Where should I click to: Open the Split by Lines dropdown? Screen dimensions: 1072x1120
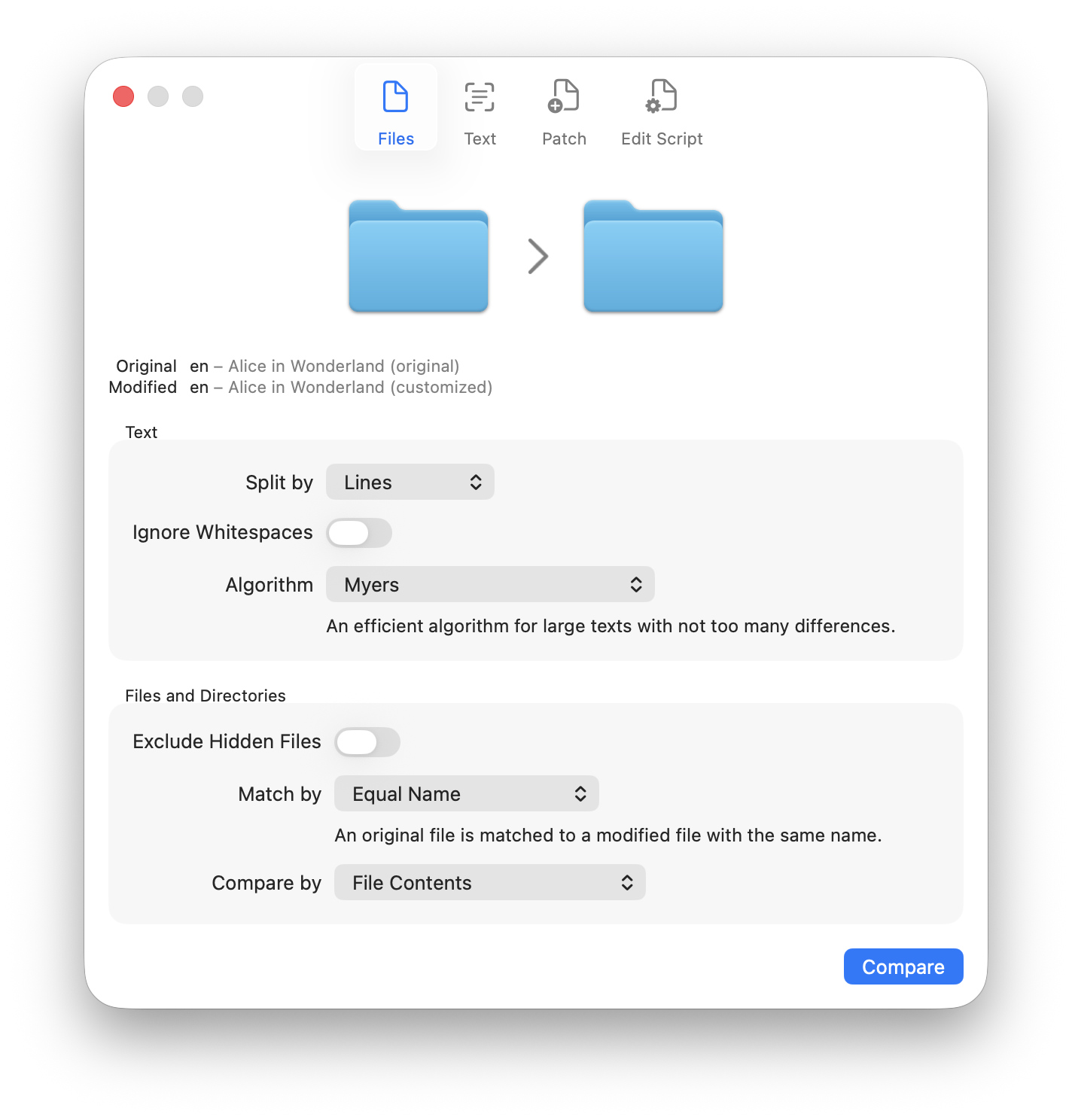click(410, 482)
